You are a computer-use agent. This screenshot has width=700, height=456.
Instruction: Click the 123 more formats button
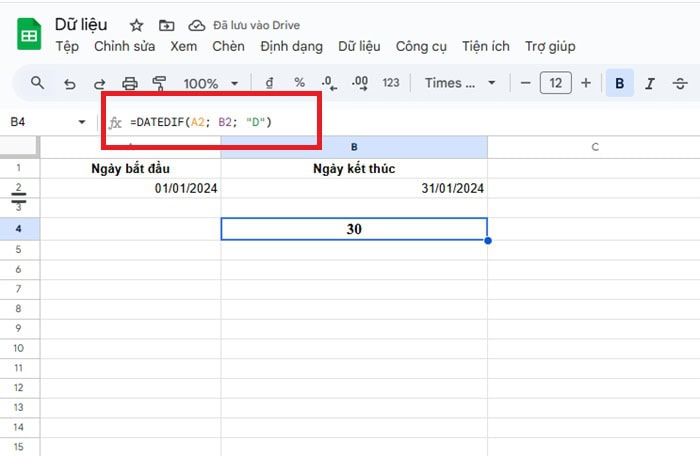[x=391, y=84]
